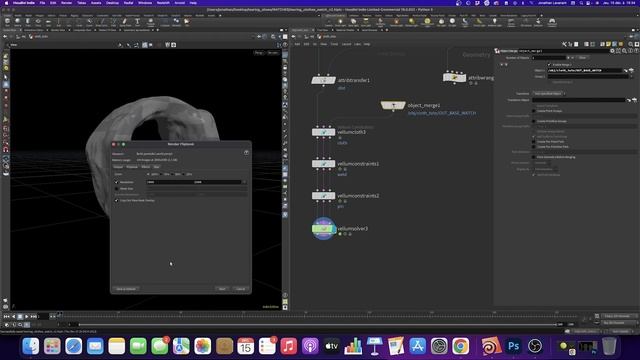Jump to first frame on playbar

(x=7, y=316)
